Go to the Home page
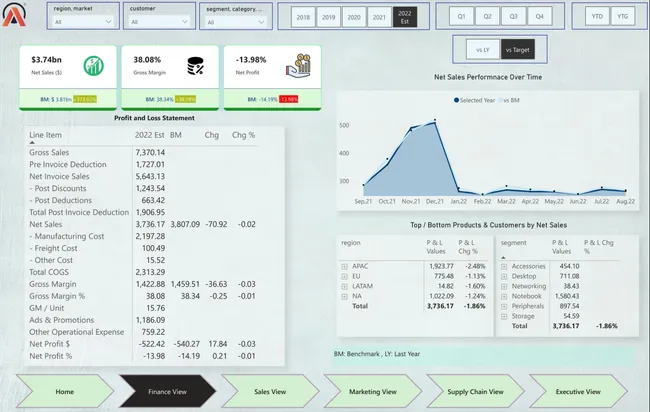650x412 pixels. tap(65, 391)
